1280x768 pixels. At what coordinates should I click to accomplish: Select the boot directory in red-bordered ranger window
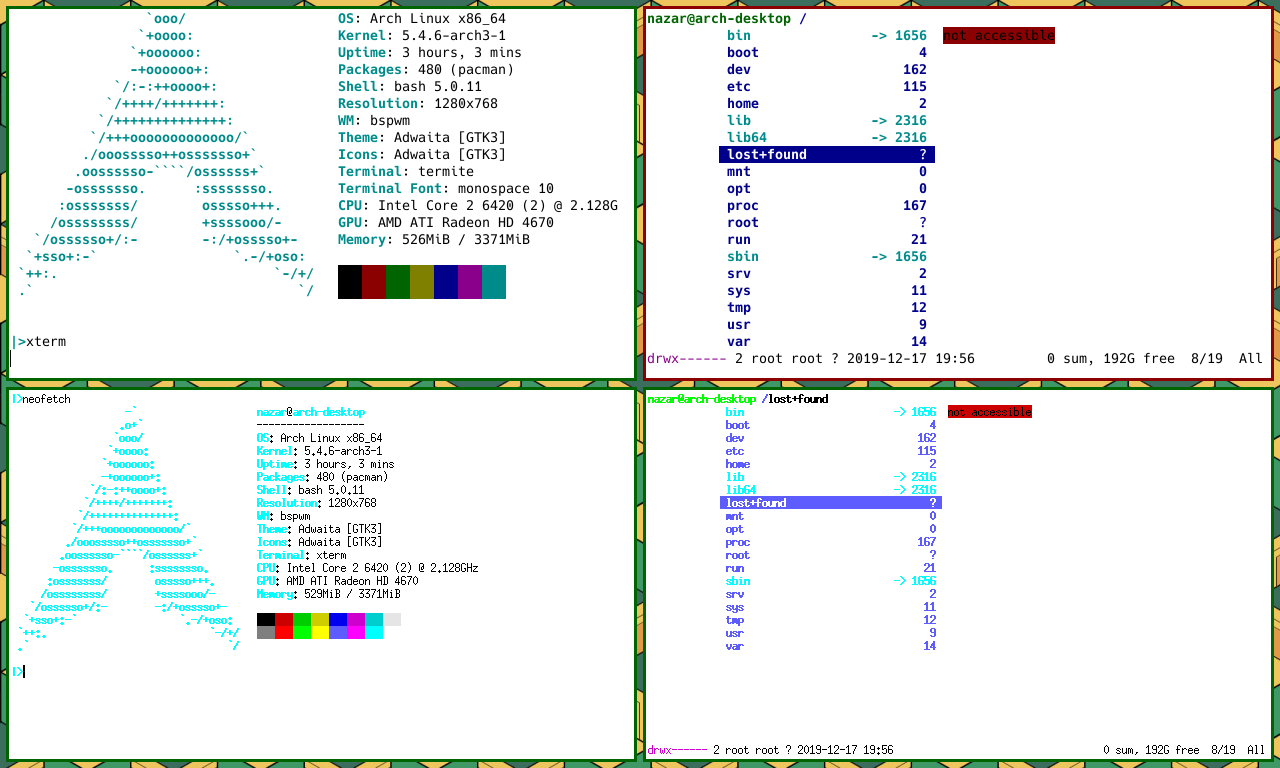827,53
